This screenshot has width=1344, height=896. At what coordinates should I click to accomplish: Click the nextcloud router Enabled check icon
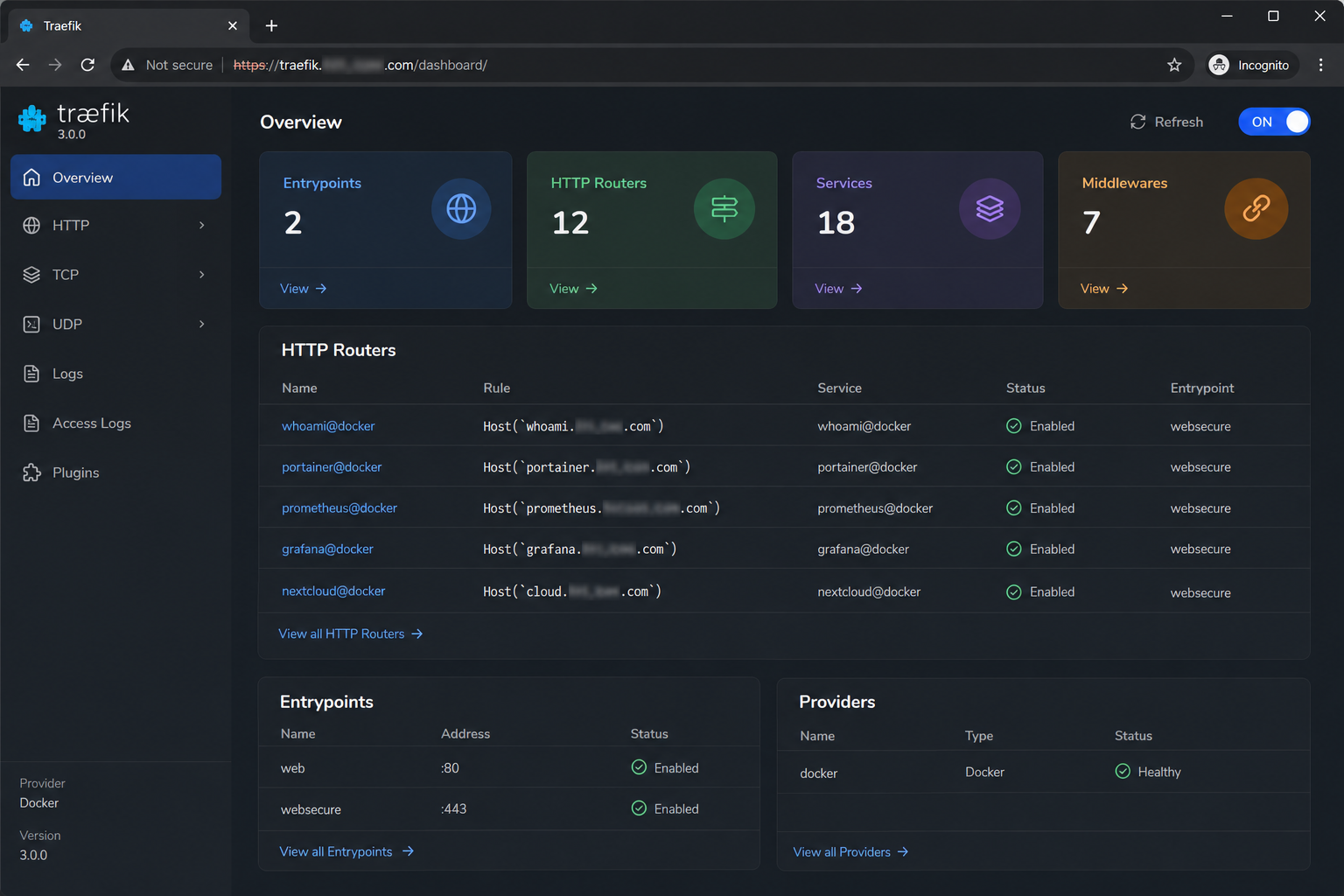[x=1014, y=592]
